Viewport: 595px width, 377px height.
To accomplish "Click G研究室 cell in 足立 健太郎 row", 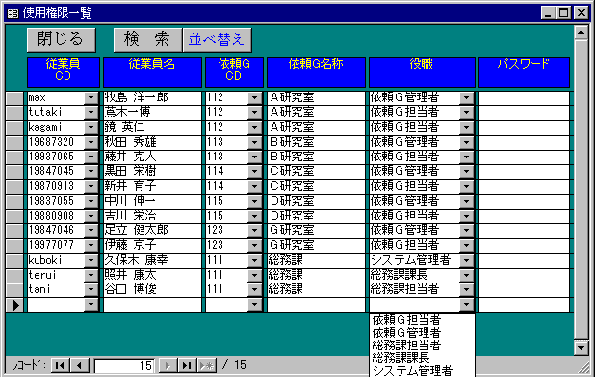I will tap(316, 231).
